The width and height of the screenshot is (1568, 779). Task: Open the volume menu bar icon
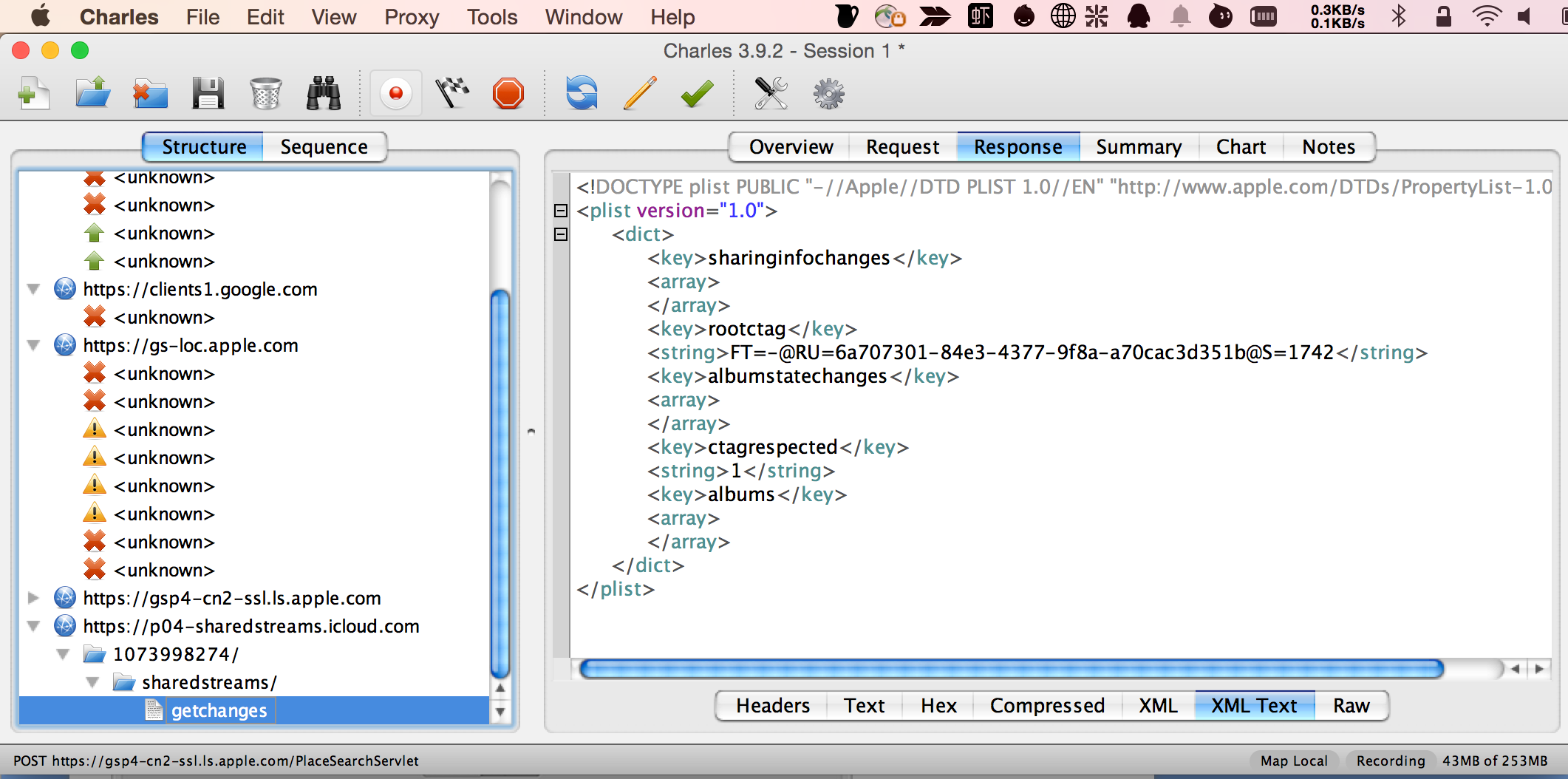(x=1524, y=16)
